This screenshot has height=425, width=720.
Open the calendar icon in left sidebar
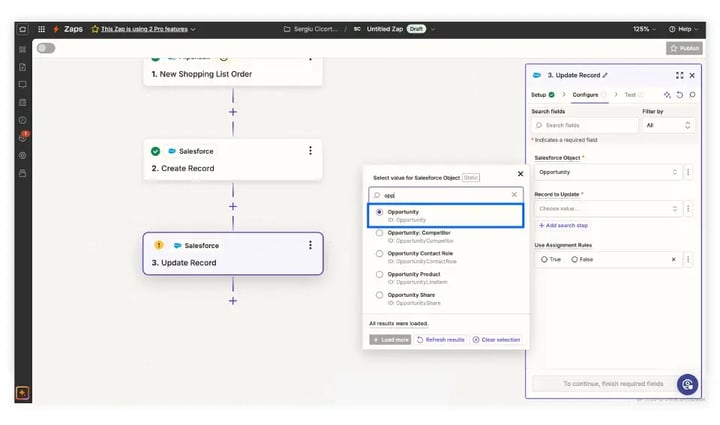pyautogui.click(x=22, y=102)
